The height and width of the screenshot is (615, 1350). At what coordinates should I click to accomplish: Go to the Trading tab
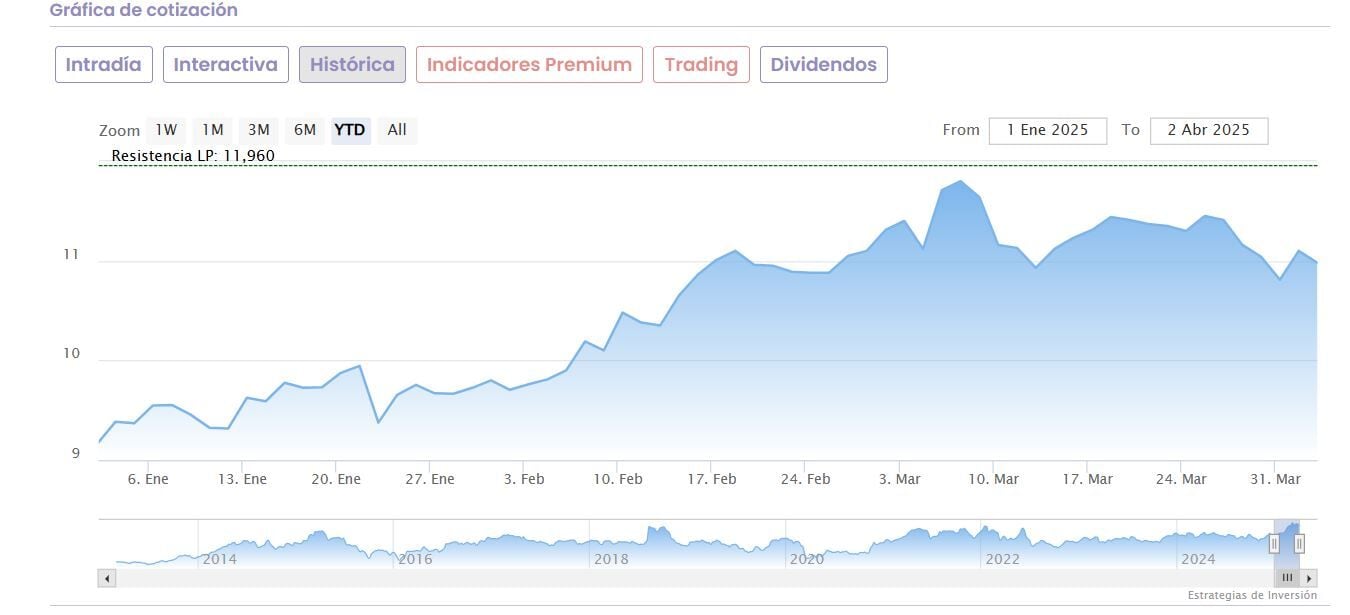[x=701, y=65]
